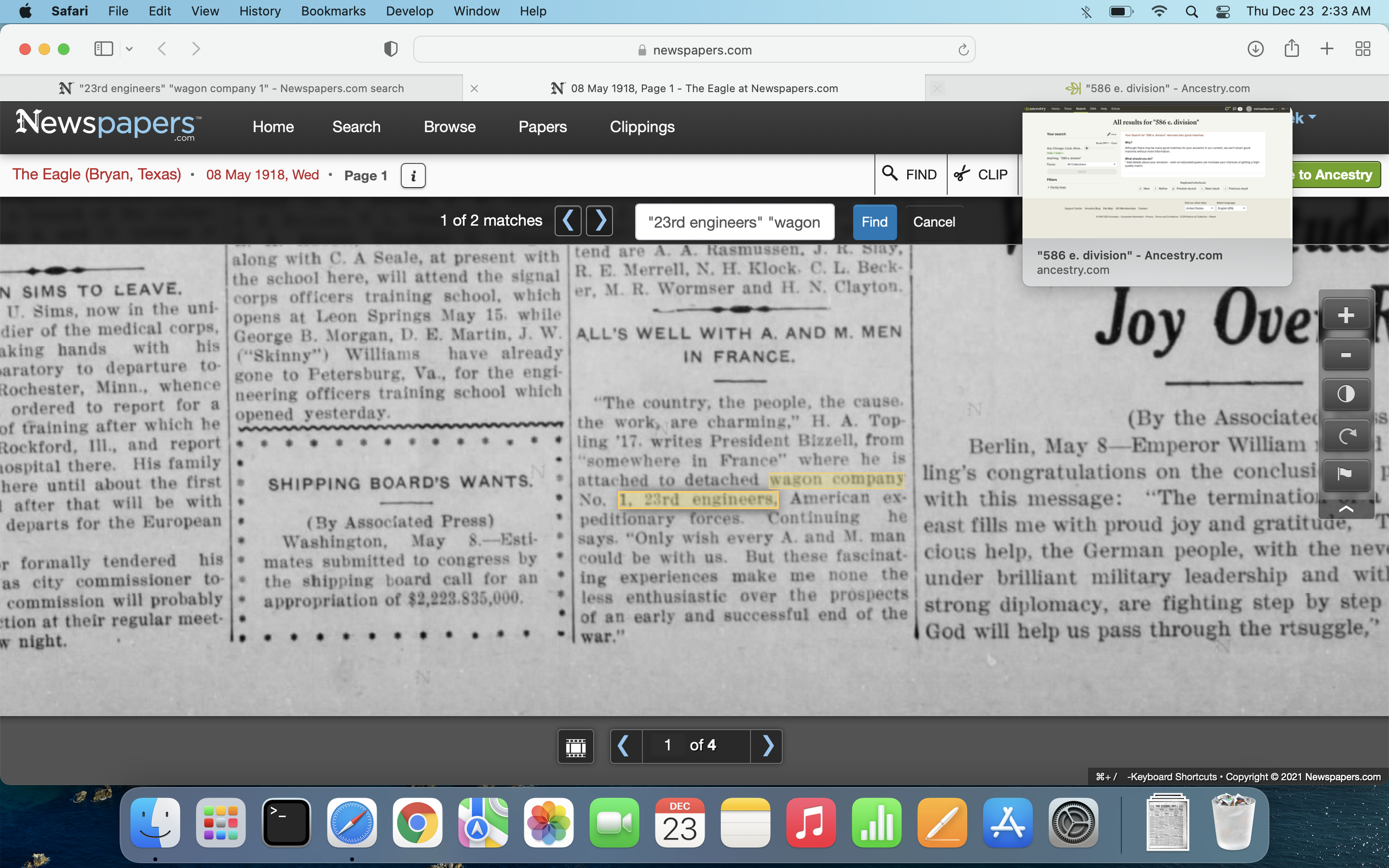Click the blue Find button
Viewport: 1389px width, 868px height.
pos(874,222)
